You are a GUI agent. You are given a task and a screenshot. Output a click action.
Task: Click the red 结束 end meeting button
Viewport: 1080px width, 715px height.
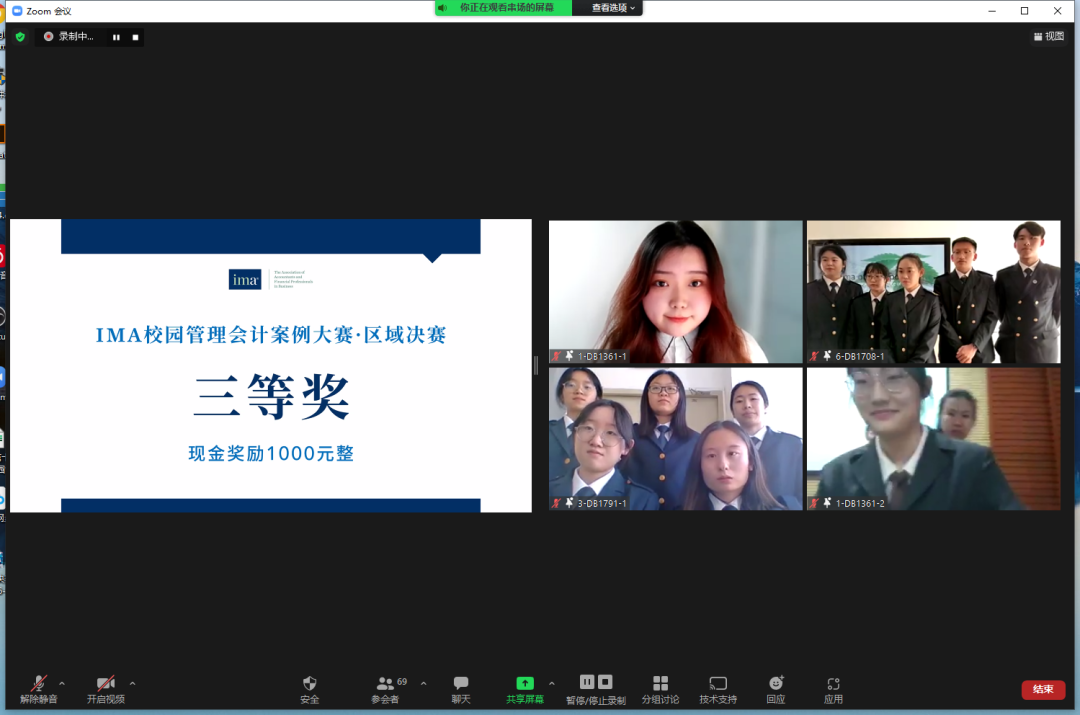click(x=1043, y=689)
